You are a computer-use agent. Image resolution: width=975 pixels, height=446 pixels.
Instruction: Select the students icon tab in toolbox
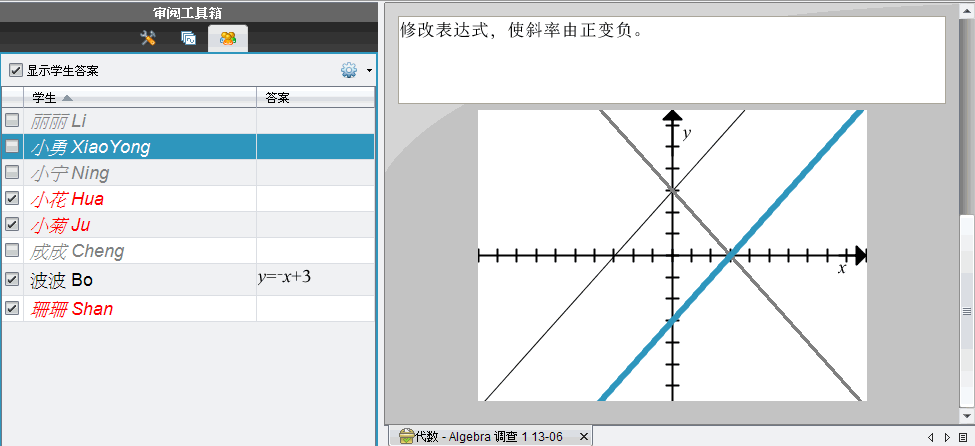(x=228, y=39)
